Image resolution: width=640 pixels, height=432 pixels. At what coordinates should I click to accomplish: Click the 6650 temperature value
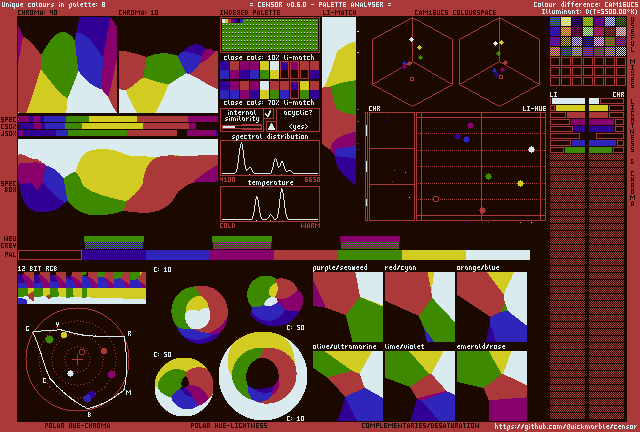312,180
